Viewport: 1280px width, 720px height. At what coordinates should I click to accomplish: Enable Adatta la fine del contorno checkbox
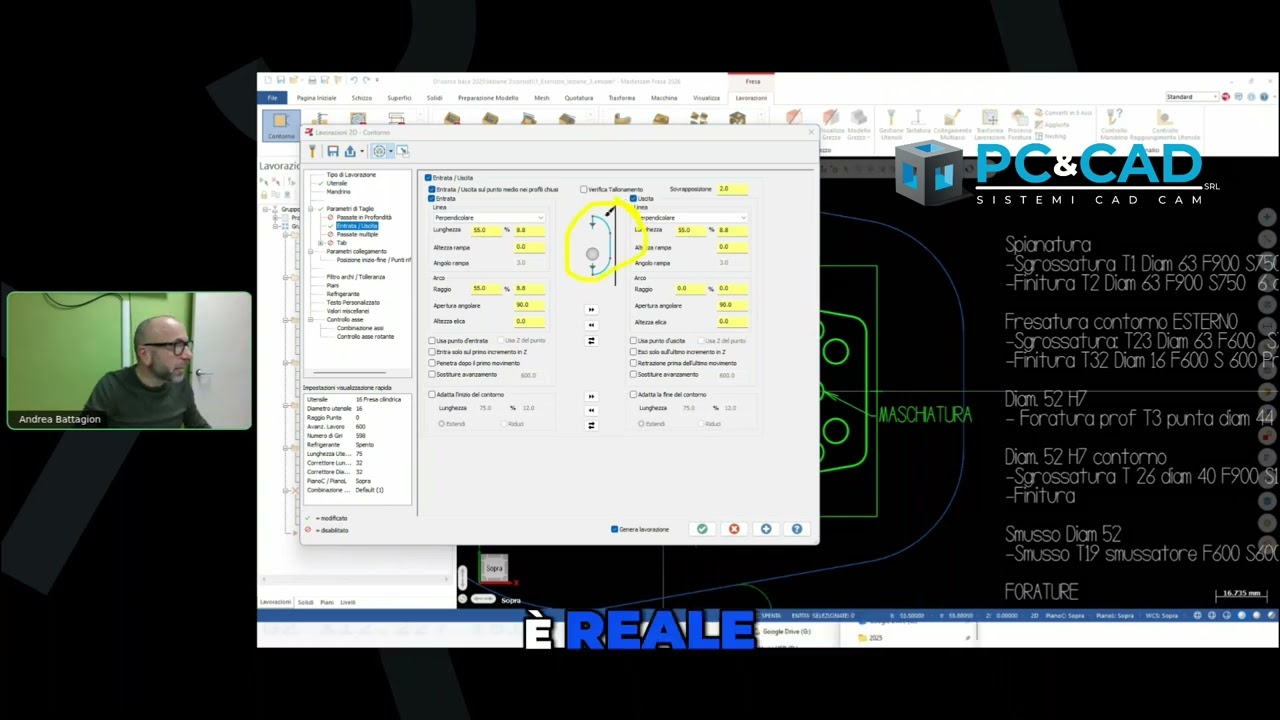pyautogui.click(x=633, y=395)
